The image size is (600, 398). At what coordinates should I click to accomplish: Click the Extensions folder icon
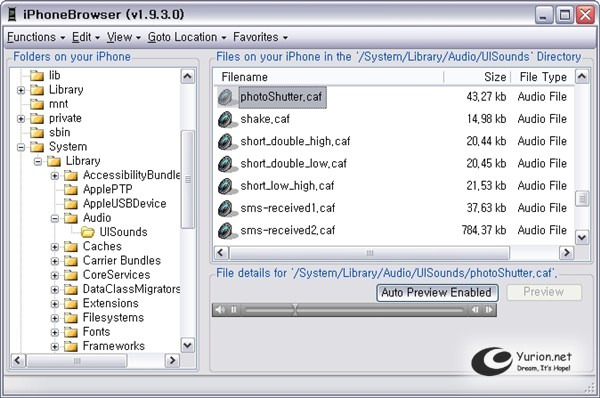click(71, 303)
